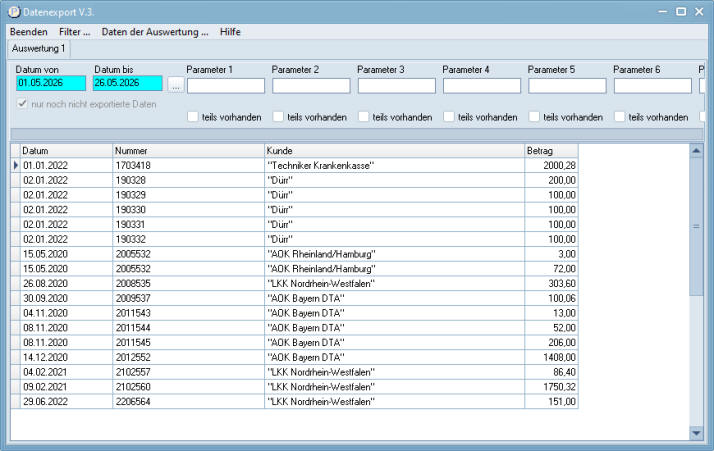Click Beenden to quit the application
714x451 pixels.
coord(29,32)
